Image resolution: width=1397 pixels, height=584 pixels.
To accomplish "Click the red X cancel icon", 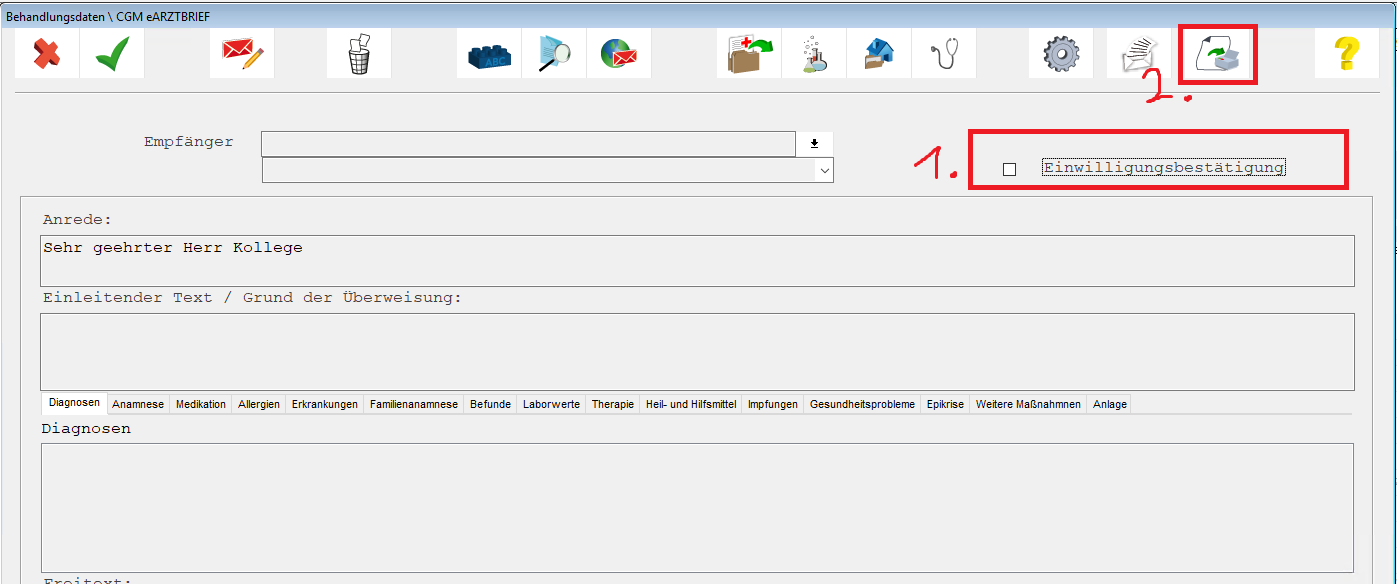I will point(47,53).
